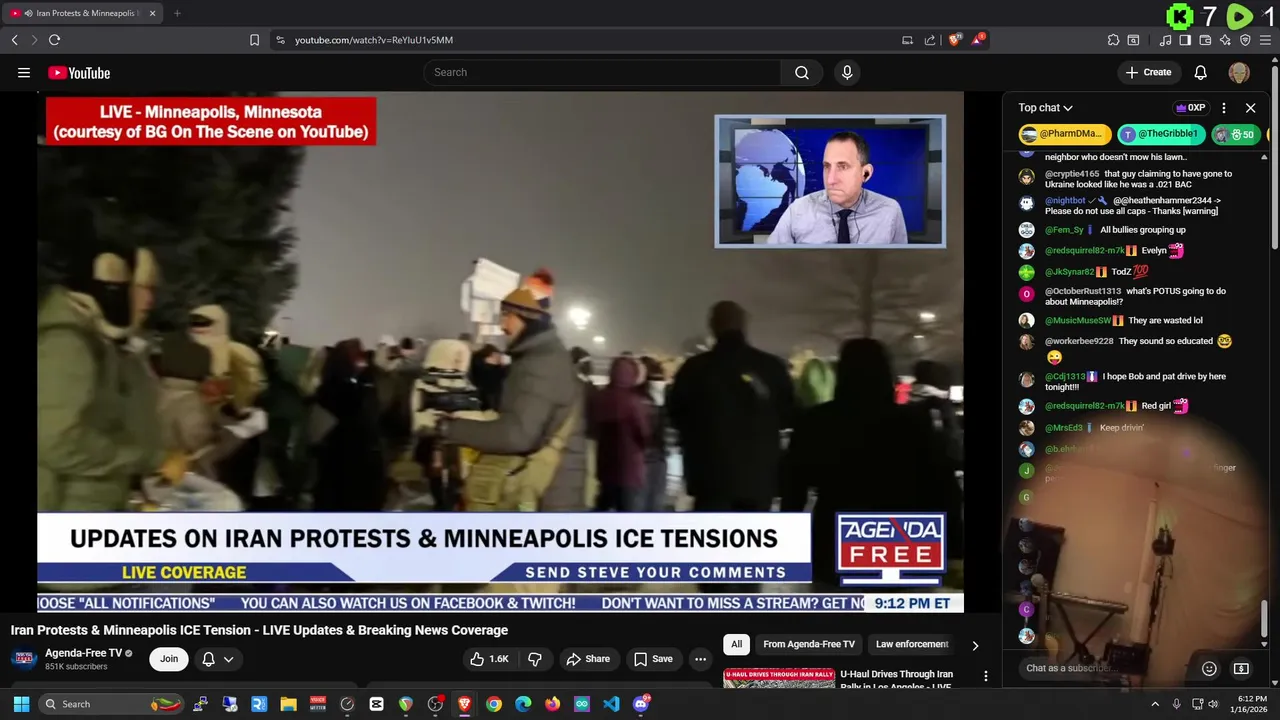Toggle channel notification bell for Agenda-Free TV
The width and height of the screenshot is (1280, 720).
point(208,659)
